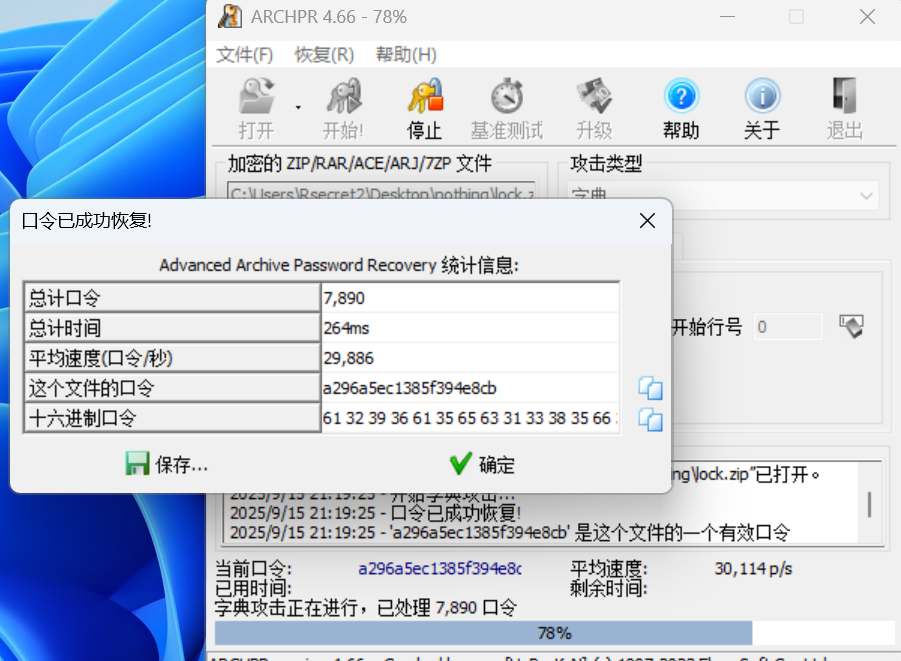Click the icon beside the start line field
The height and width of the screenshot is (661, 901).
tap(852, 326)
